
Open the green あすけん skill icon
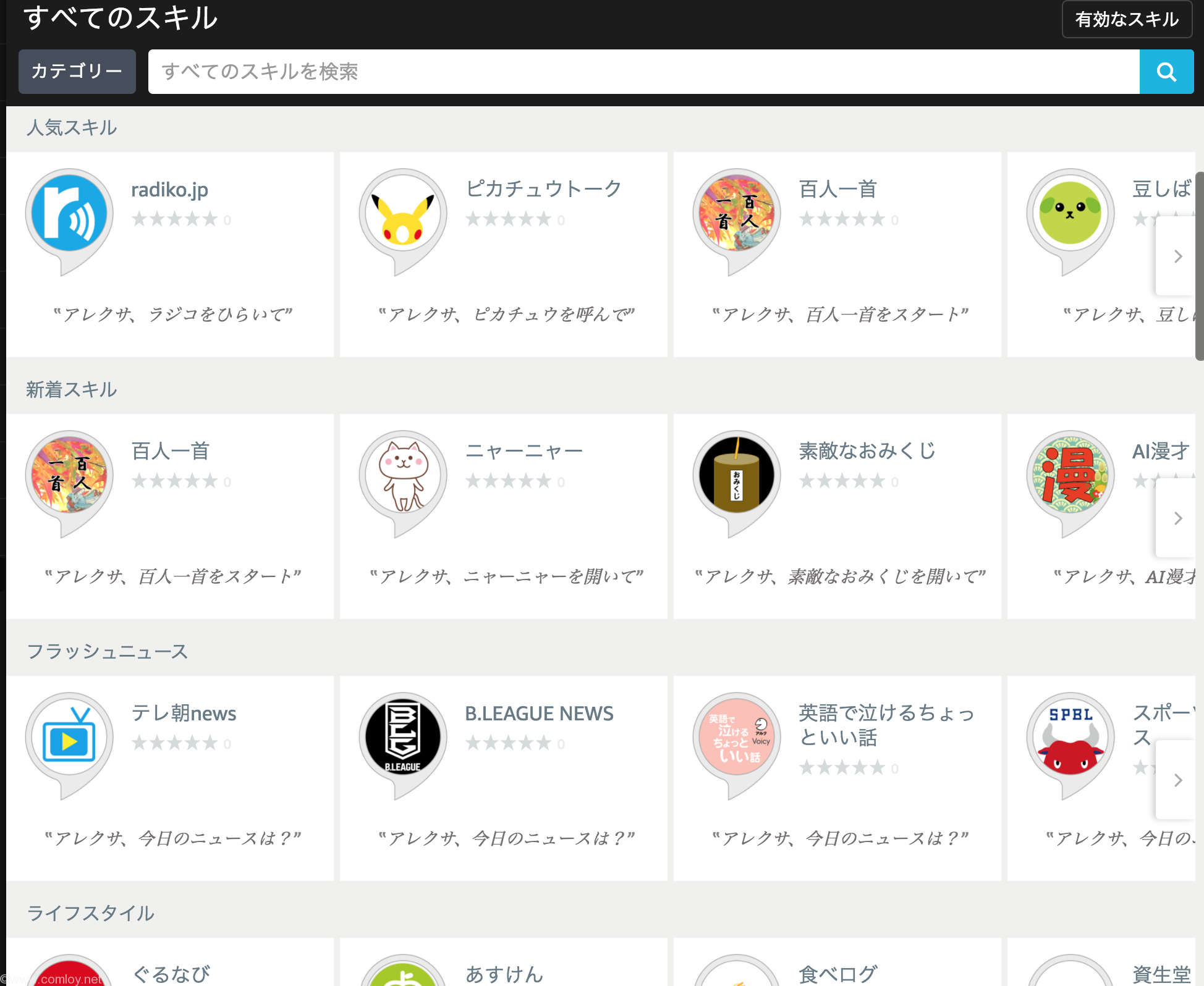tap(403, 971)
